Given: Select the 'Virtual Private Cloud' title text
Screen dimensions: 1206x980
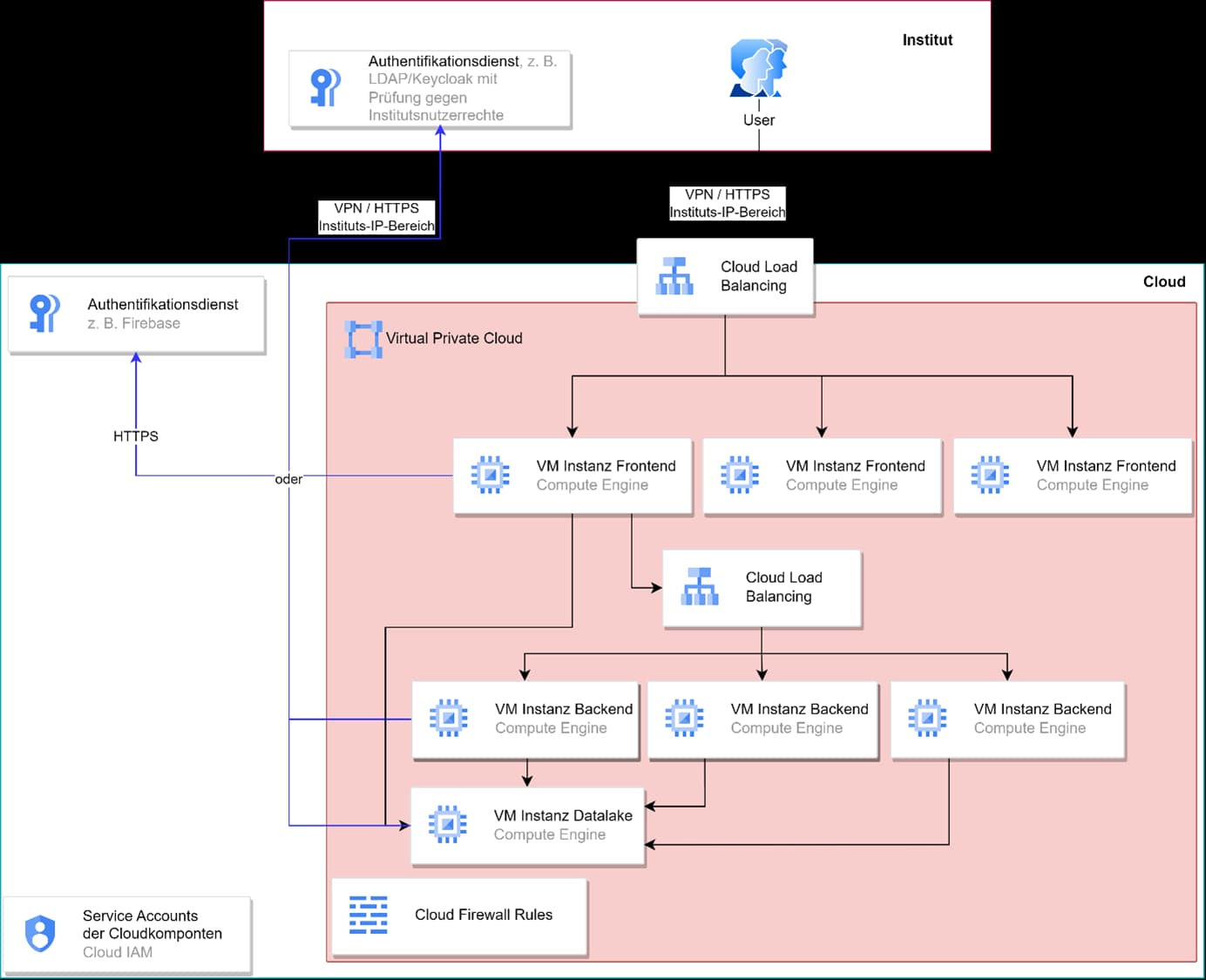Looking at the screenshot, I should (x=454, y=338).
